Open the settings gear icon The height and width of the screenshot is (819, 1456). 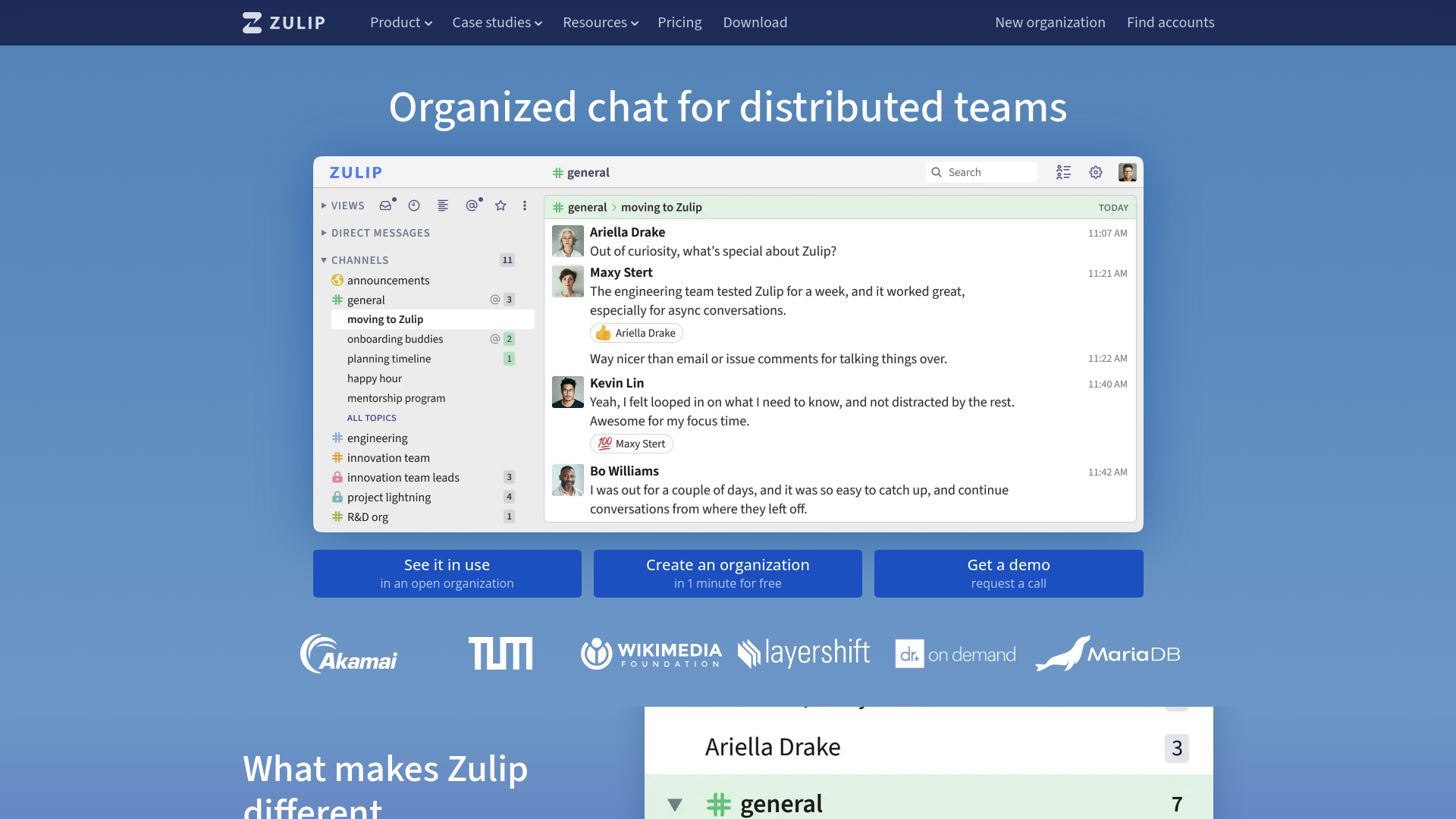tap(1096, 173)
